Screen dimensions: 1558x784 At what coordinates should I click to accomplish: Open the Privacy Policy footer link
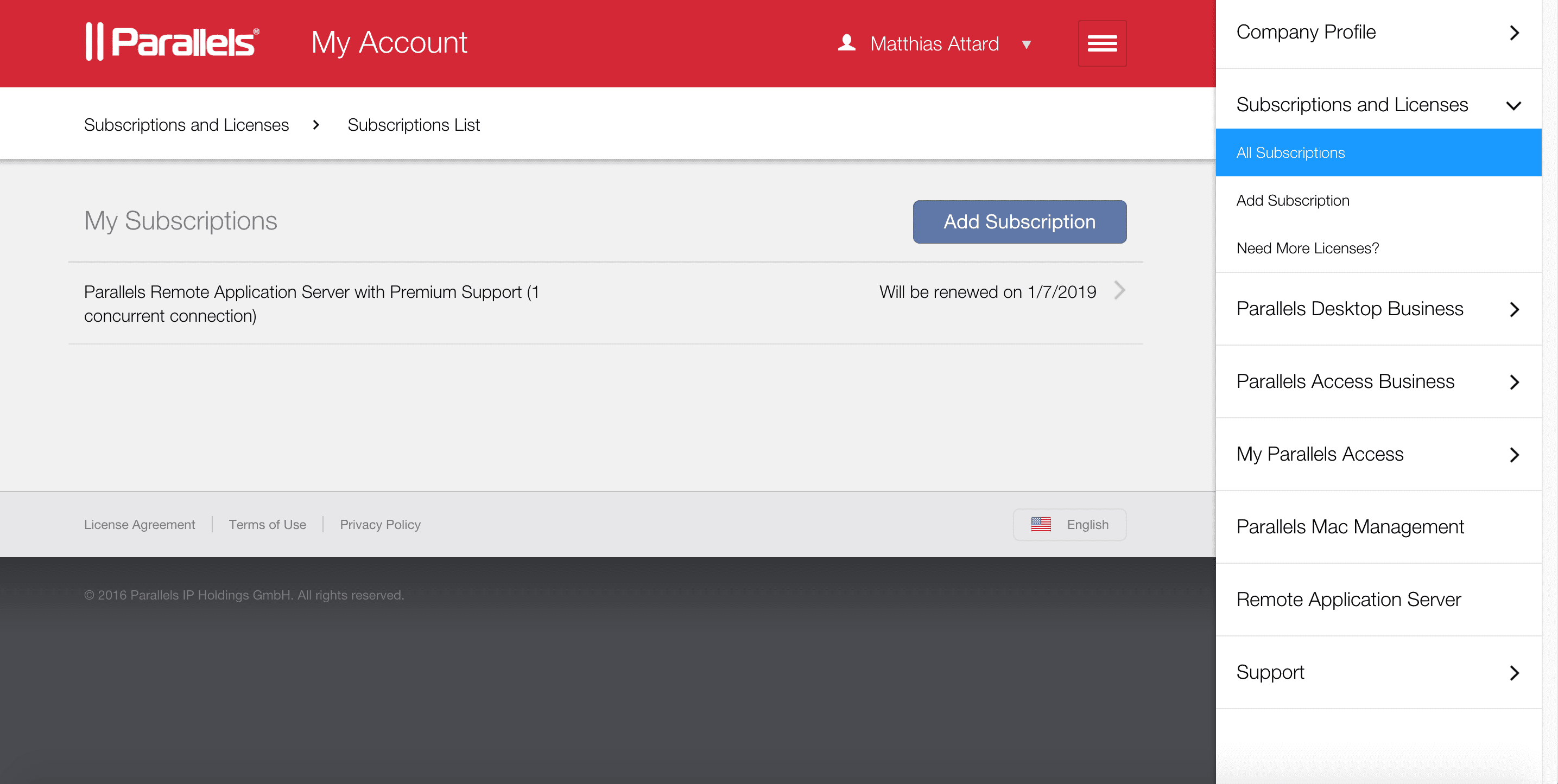(380, 525)
